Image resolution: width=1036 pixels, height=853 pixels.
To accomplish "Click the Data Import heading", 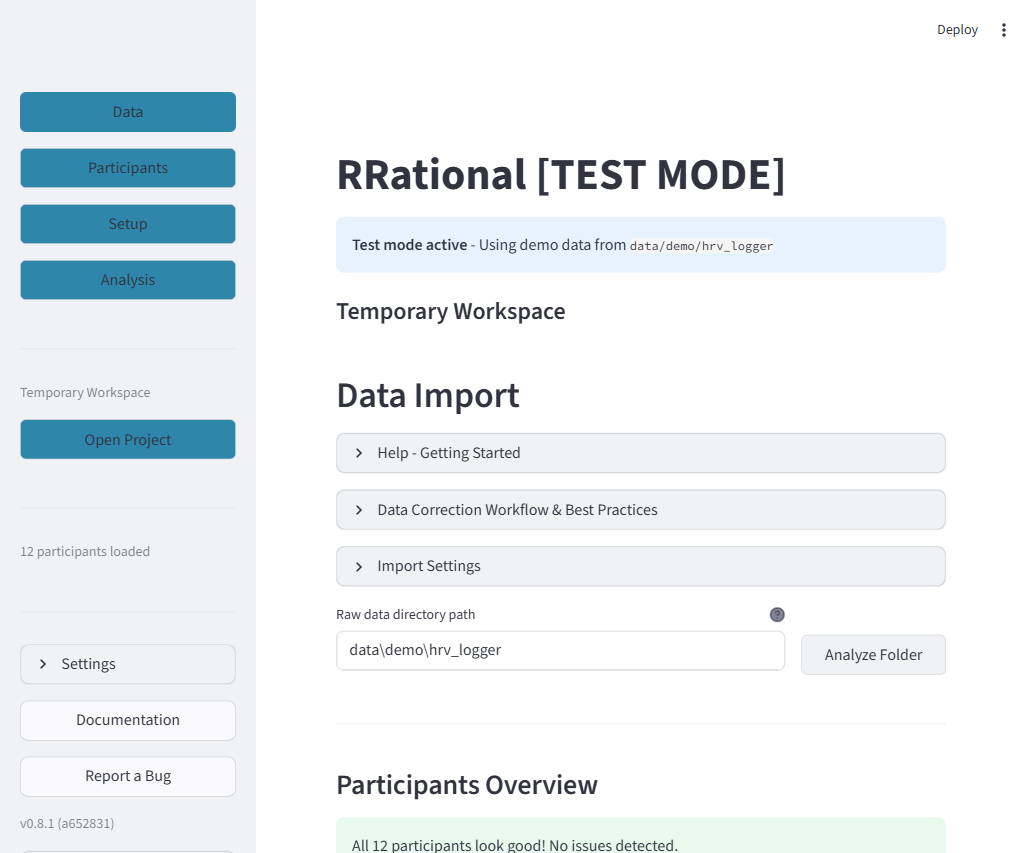I will (x=427, y=396).
